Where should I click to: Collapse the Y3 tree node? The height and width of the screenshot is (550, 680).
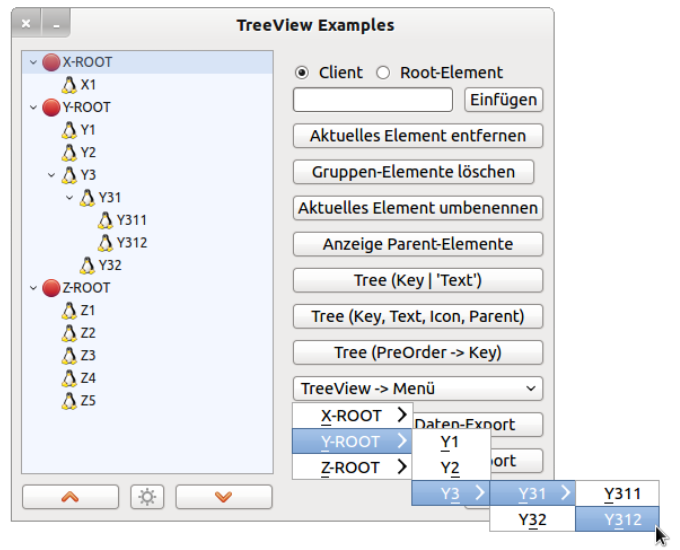point(52,175)
